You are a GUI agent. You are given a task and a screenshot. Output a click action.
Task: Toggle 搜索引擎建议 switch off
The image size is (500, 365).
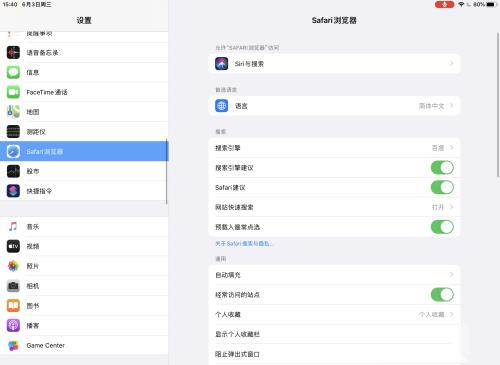pos(442,168)
